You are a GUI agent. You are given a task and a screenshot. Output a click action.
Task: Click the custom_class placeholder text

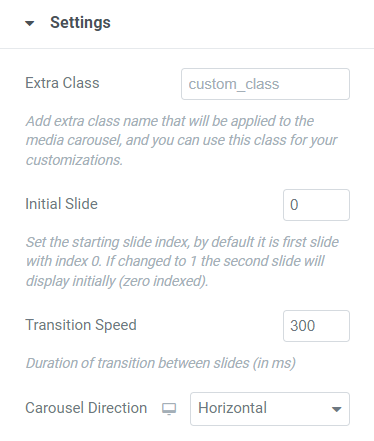coord(234,84)
